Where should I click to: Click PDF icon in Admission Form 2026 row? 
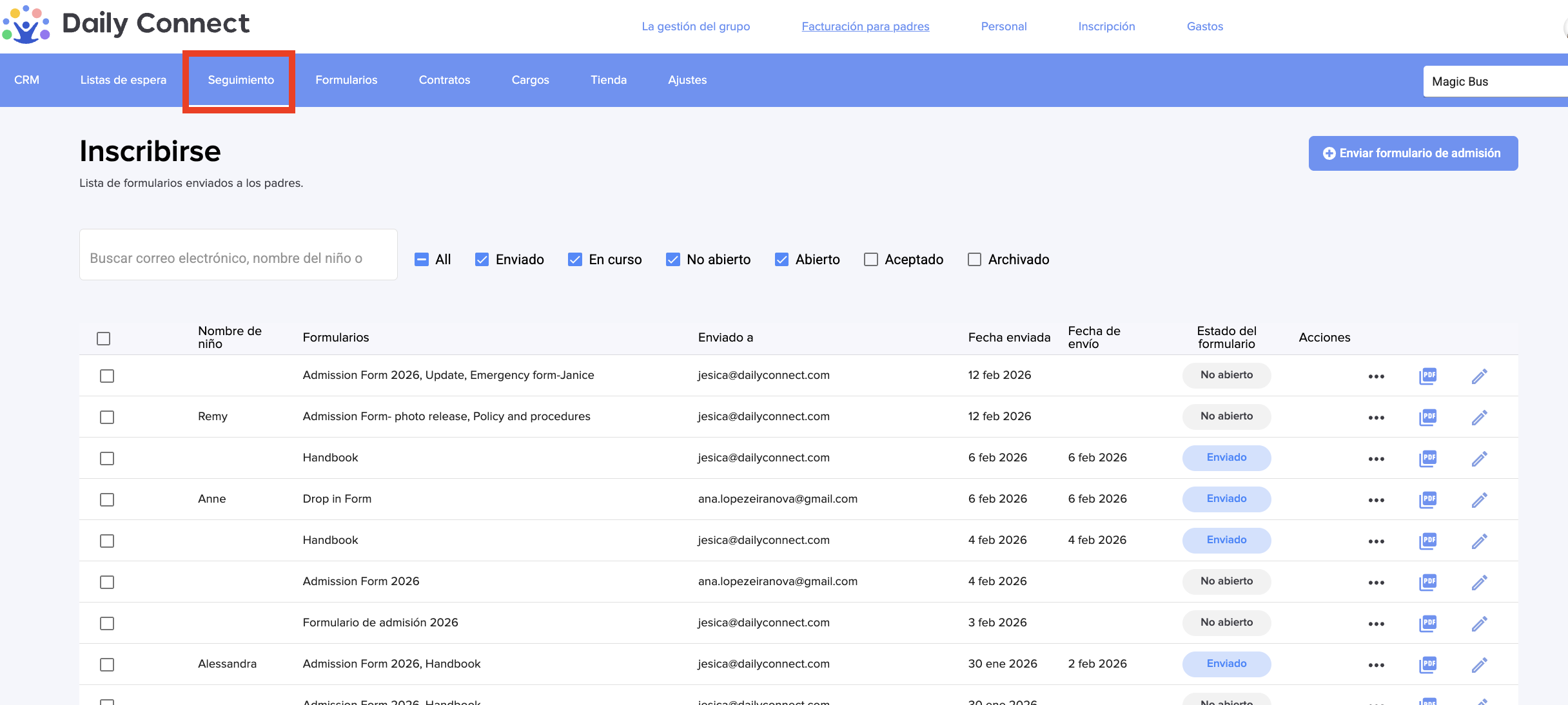[x=1428, y=582]
